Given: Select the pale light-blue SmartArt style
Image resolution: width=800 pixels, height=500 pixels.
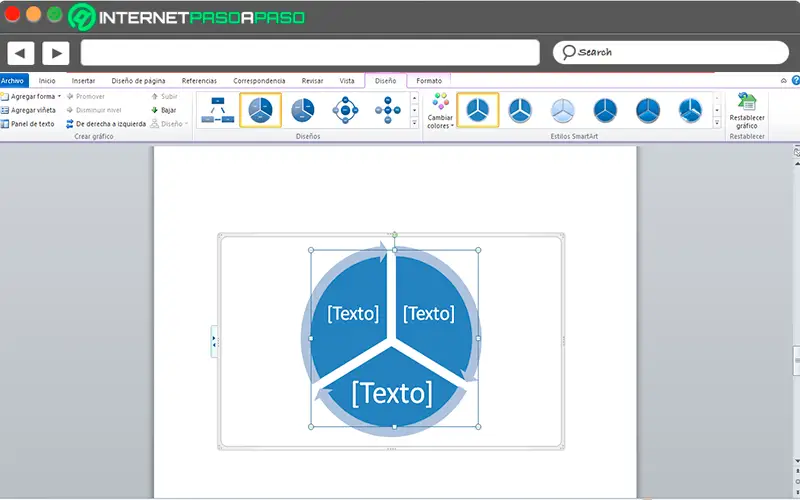Looking at the screenshot, I should [563, 110].
